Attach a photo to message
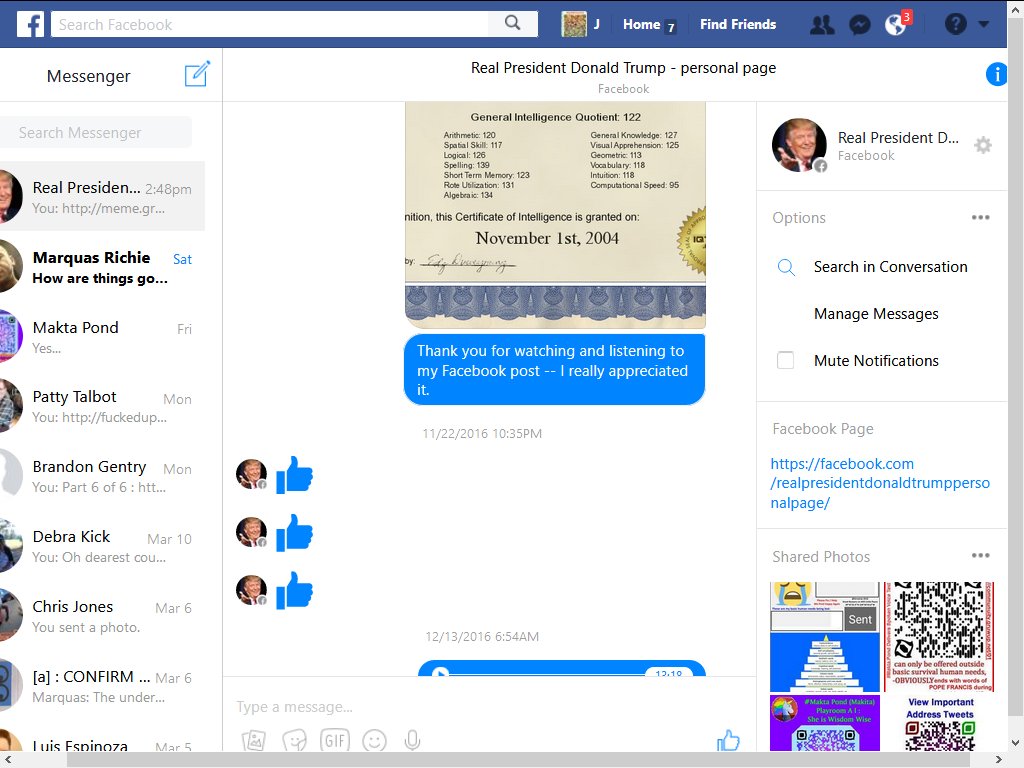Viewport: 1024px width, 768px height. coord(254,740)
